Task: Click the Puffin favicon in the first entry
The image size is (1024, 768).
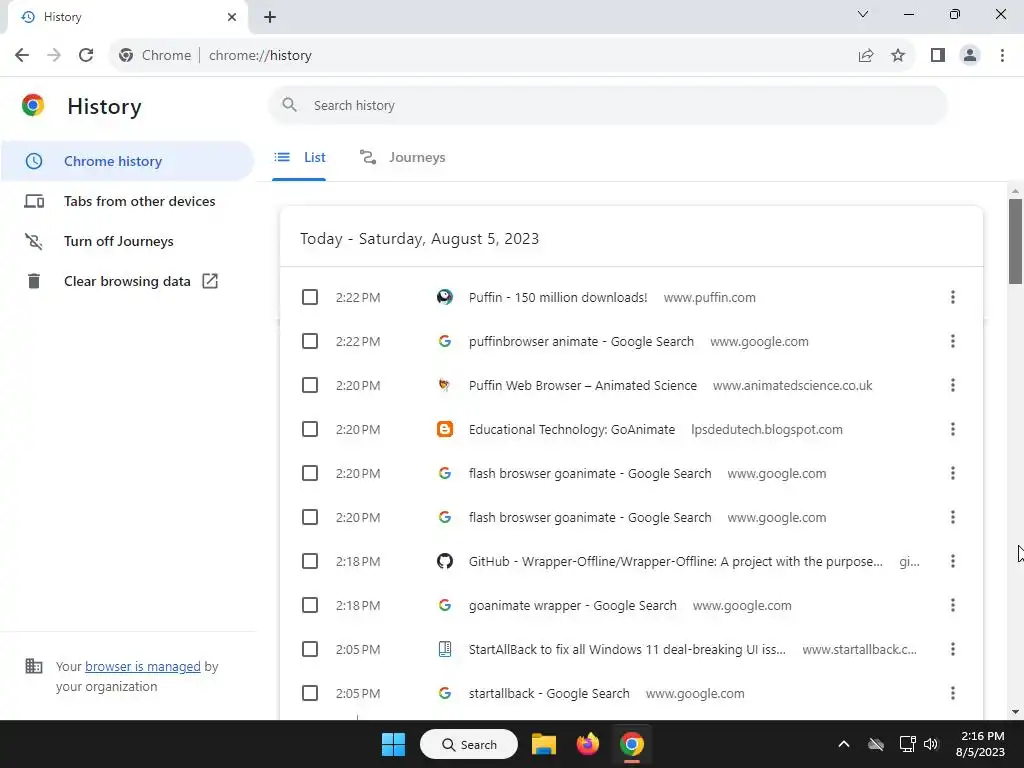Action: point(445,298)
